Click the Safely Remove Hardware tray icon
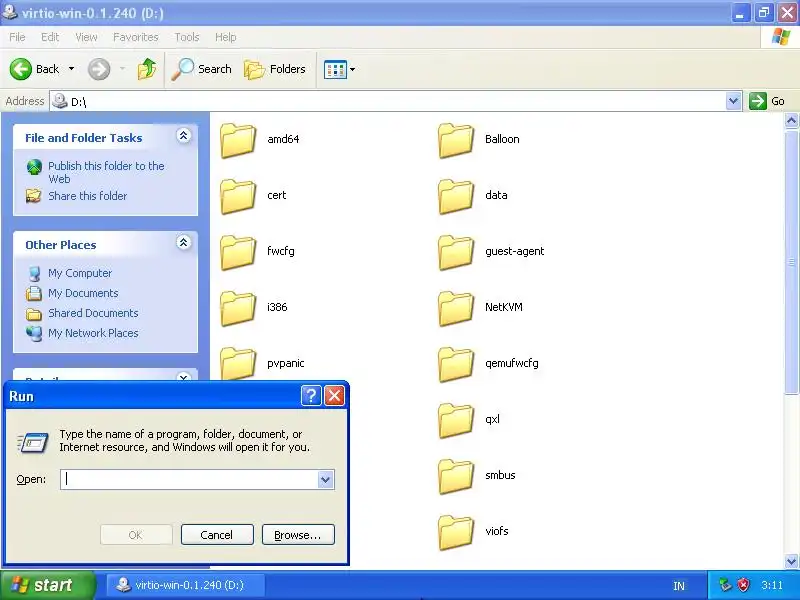This screenshot has height=600, width=800. click(x=725, y=585)
